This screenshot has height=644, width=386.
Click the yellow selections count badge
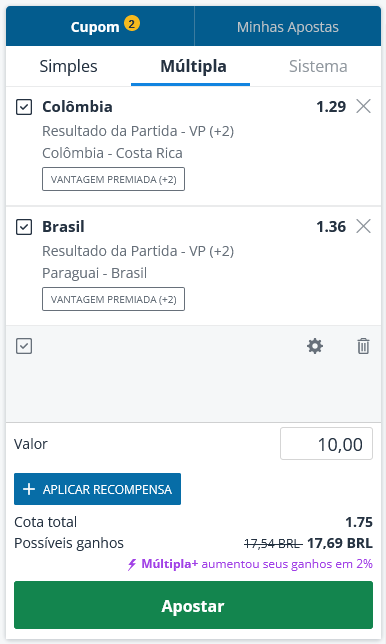(x=132, y=24)
